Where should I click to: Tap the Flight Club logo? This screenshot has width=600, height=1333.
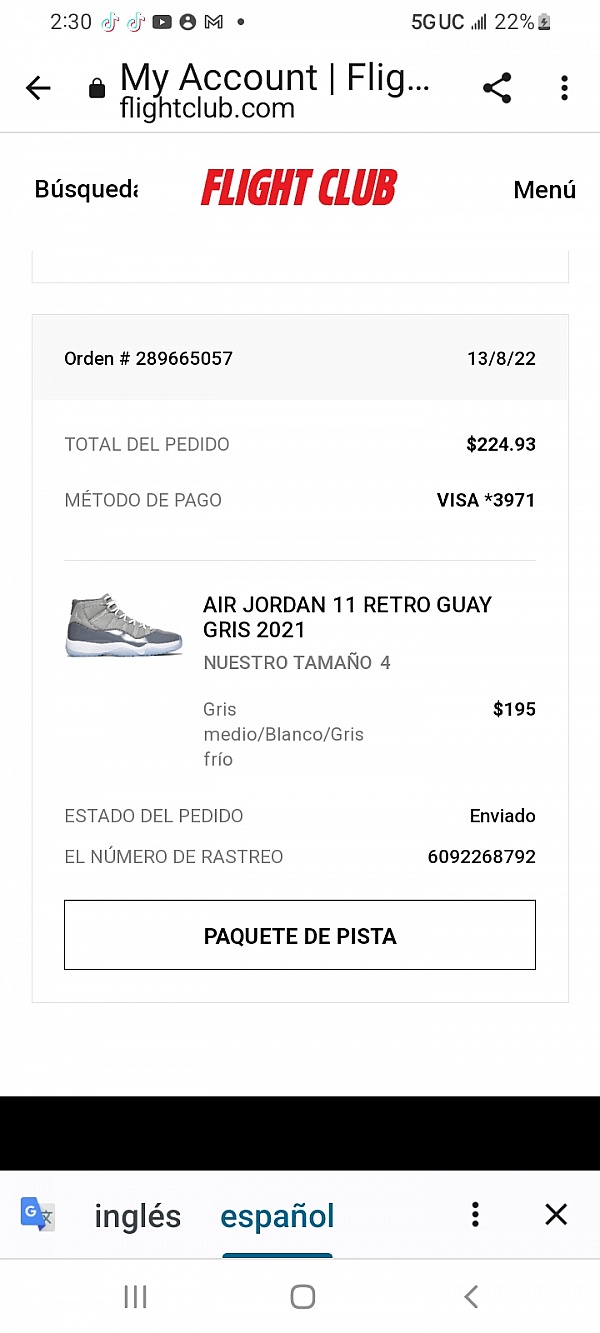(x=299, y=188)
